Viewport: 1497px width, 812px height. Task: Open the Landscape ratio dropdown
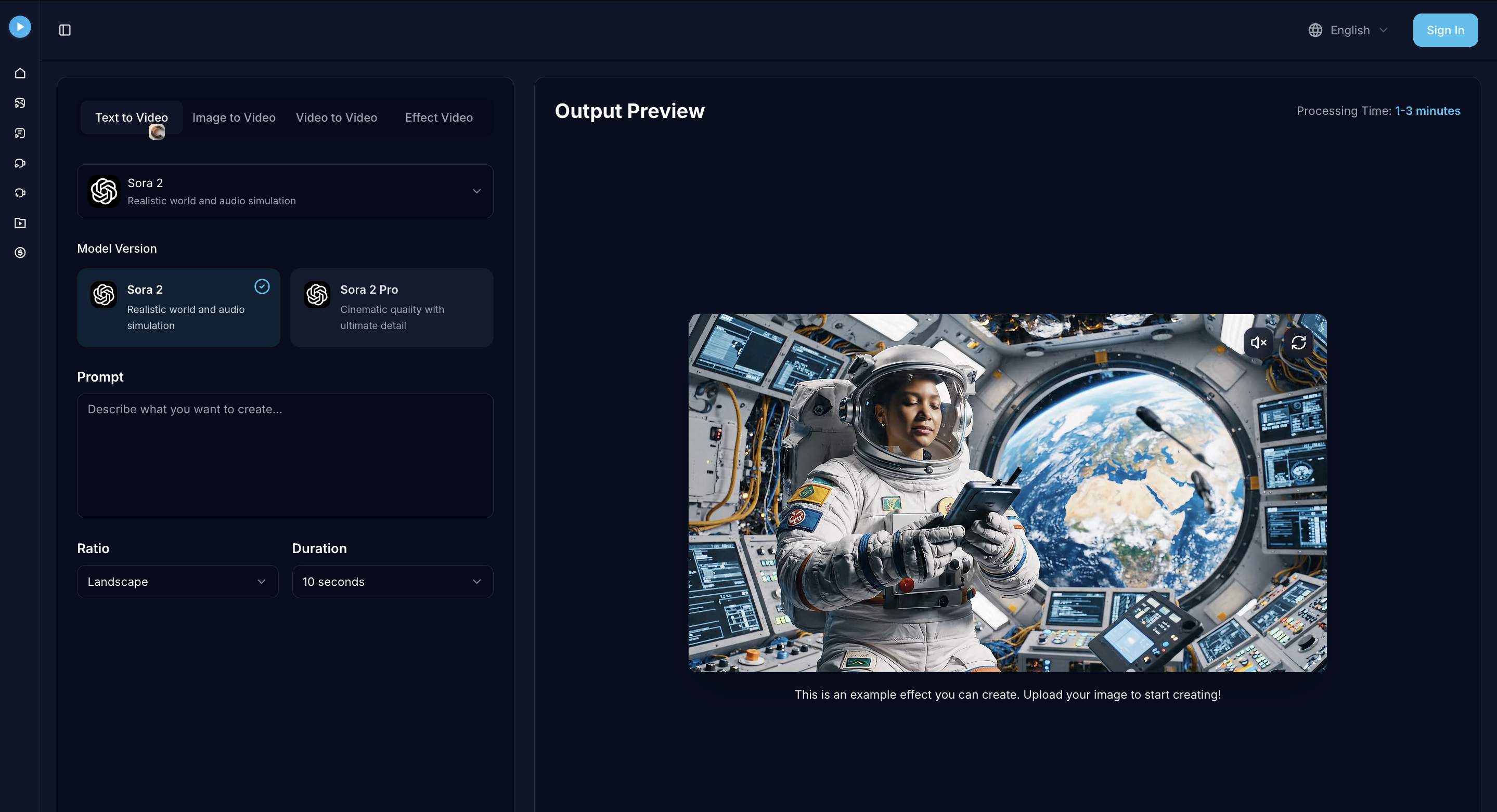click(x=177, y=581)
